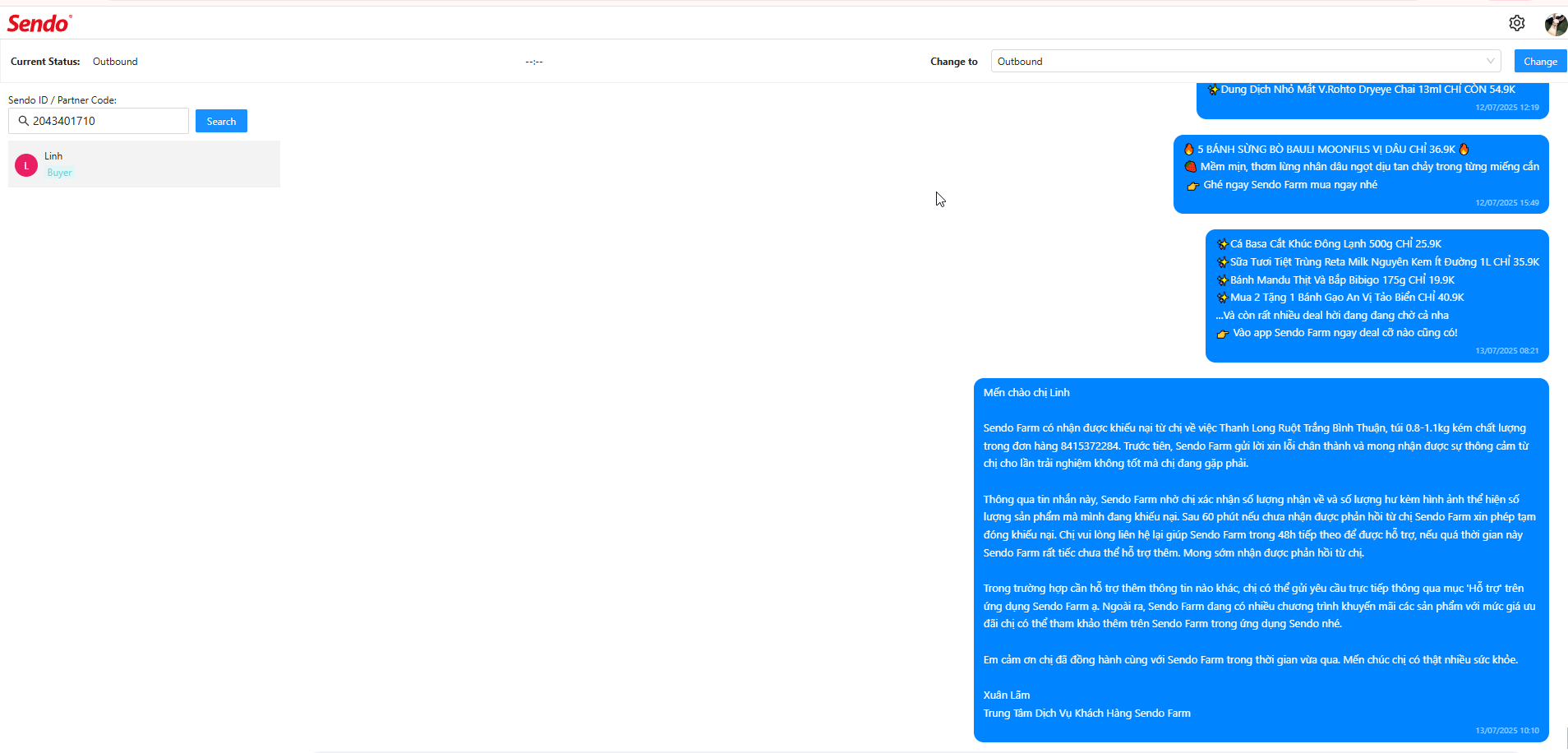Click the Sendo logo
The image size is (1568, 753).
coord(39,23)
